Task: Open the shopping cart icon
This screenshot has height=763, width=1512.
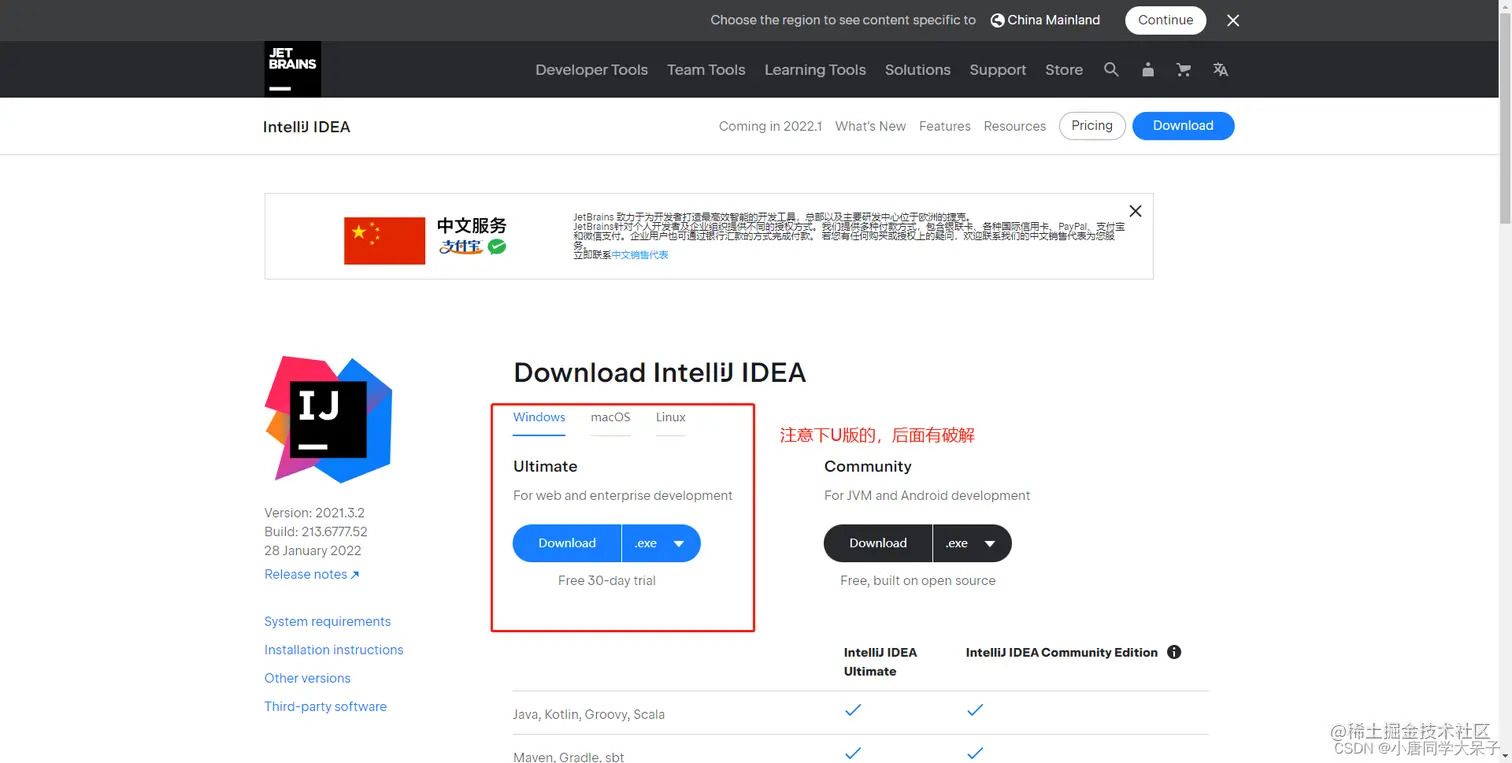Action: point(1184,69)
